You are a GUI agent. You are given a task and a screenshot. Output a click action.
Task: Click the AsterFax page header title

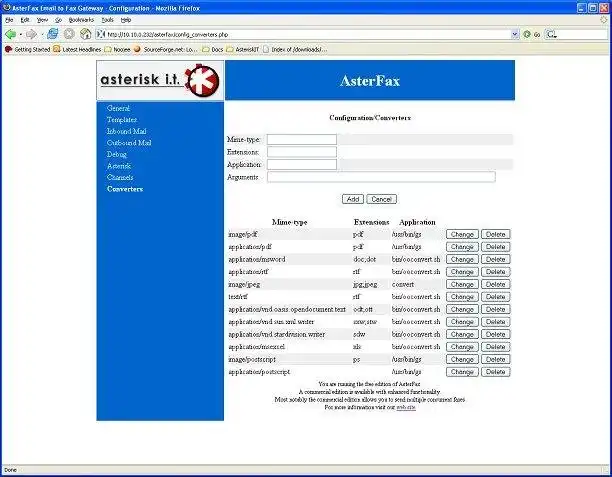click(x=370, y=81)
